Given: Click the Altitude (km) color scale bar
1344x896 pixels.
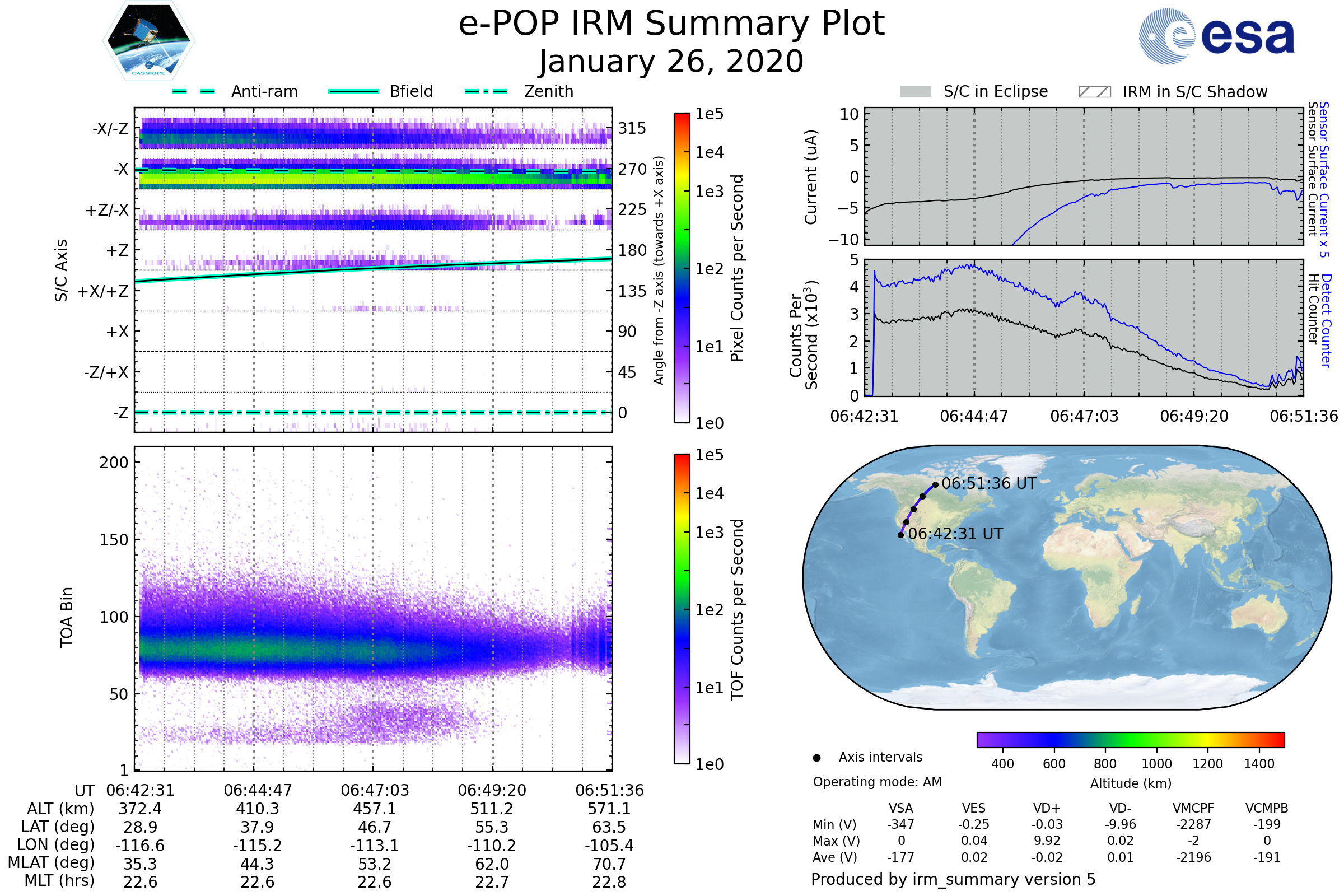Looking at the screenshot, I should click(1130, 740).
